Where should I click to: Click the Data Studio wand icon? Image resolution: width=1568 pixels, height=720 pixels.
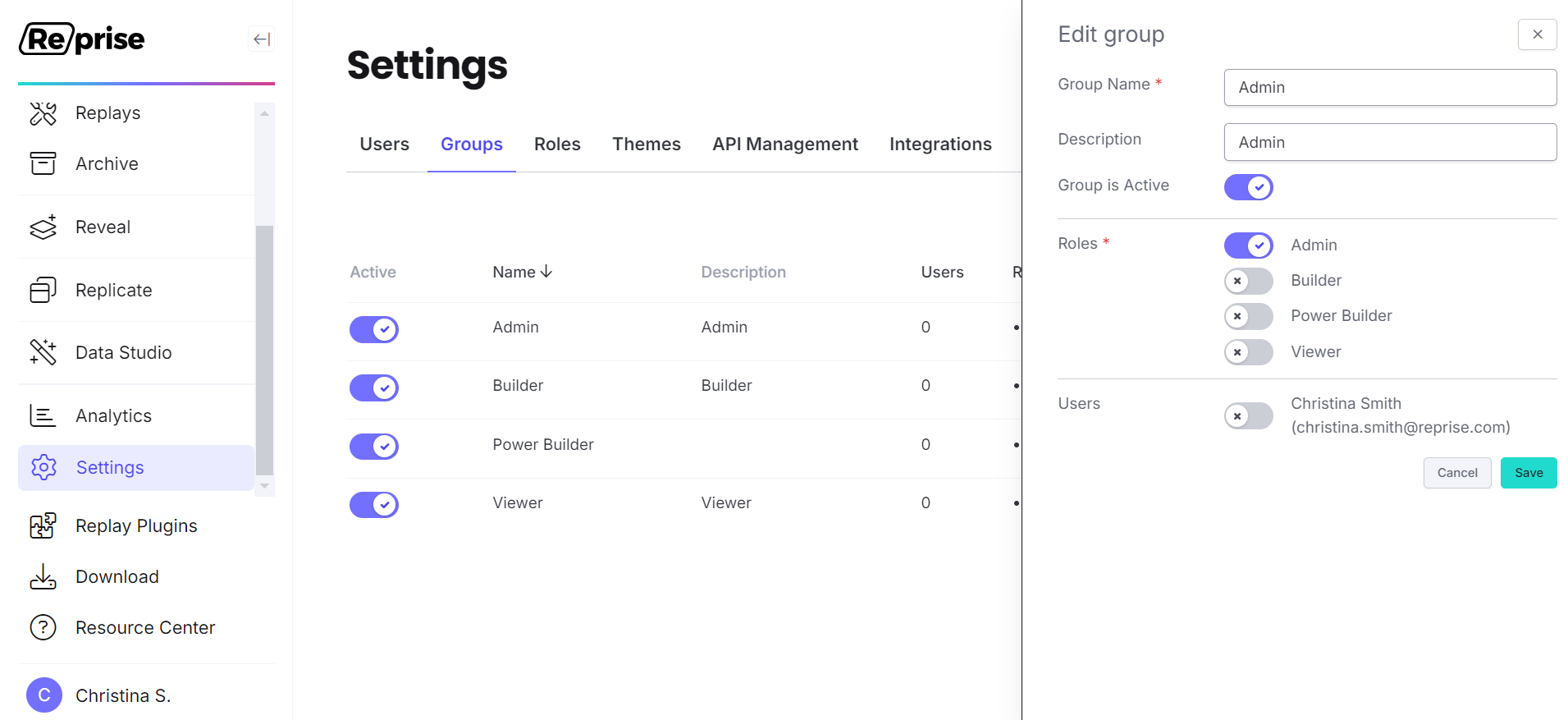point(43,352)
